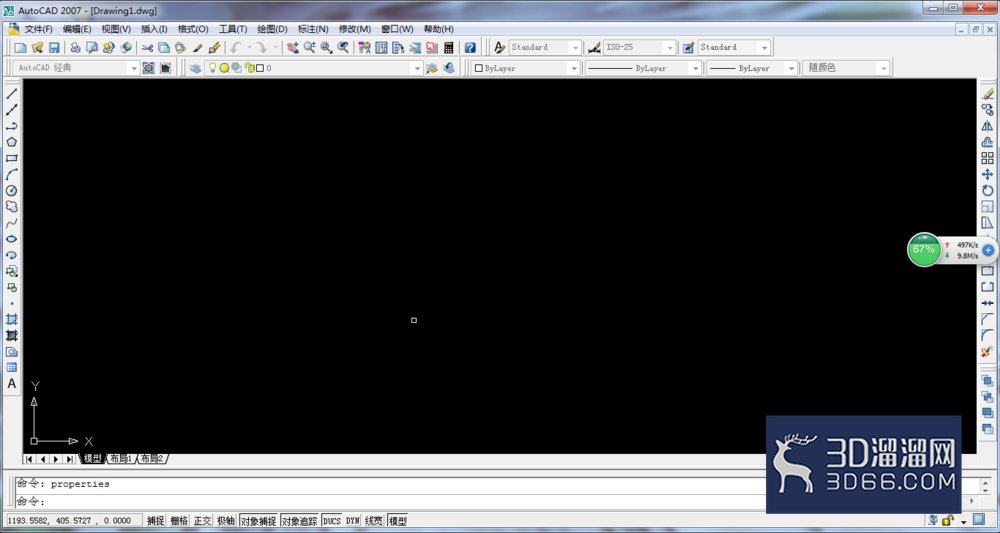Select the Multiline Text A tool
Image resolution: width=1000 pixels, height=533 pixels.
(x=11, y=384)
